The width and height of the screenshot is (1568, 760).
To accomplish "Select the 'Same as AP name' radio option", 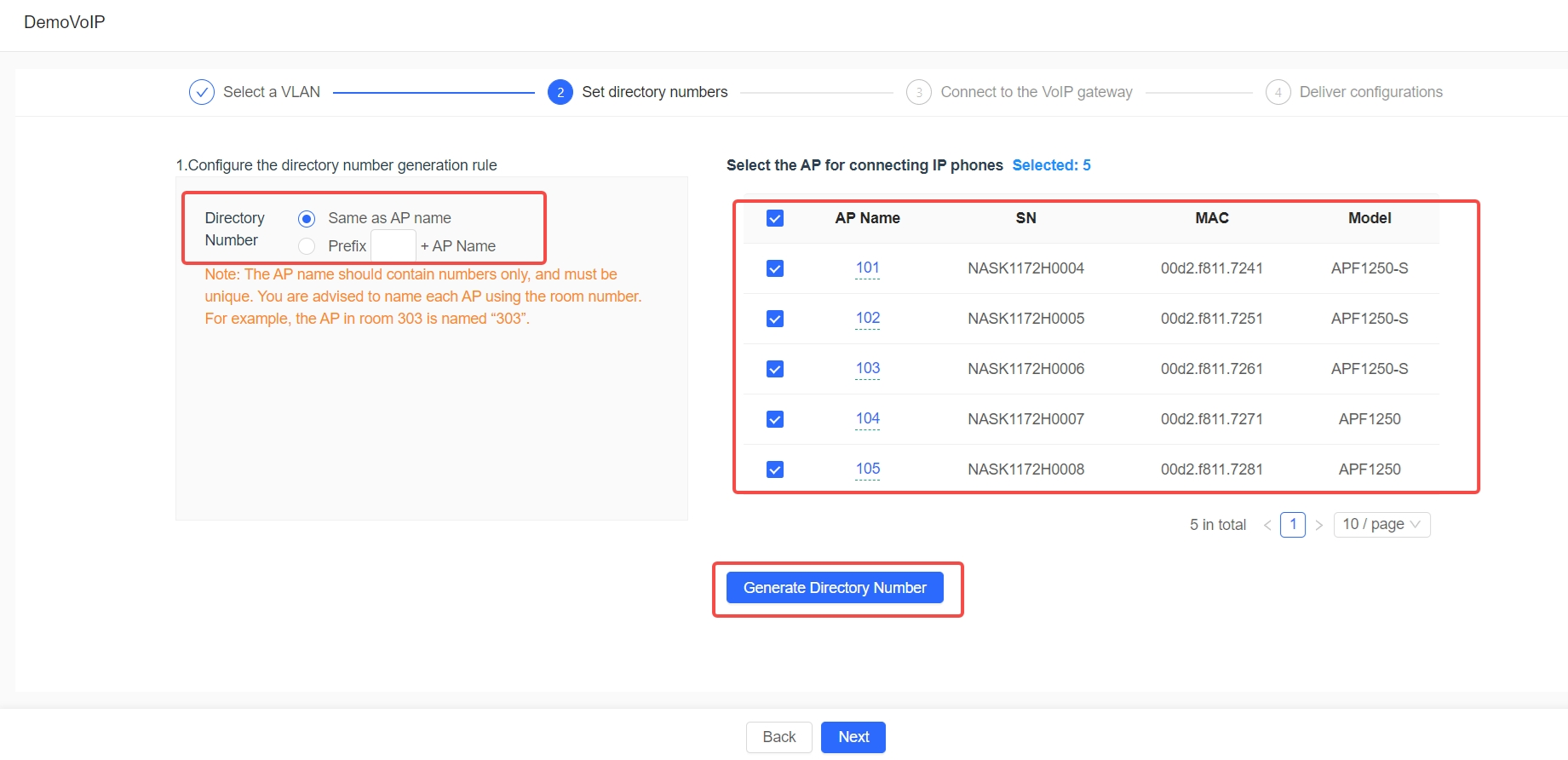I will point(307,219).
